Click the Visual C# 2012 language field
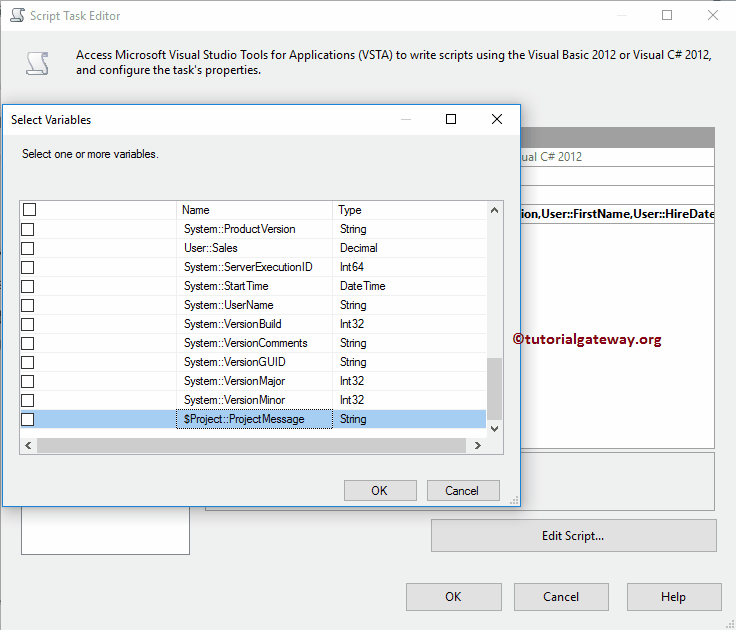This screenshot has height=630, width=736. click(x=617, y=157)
